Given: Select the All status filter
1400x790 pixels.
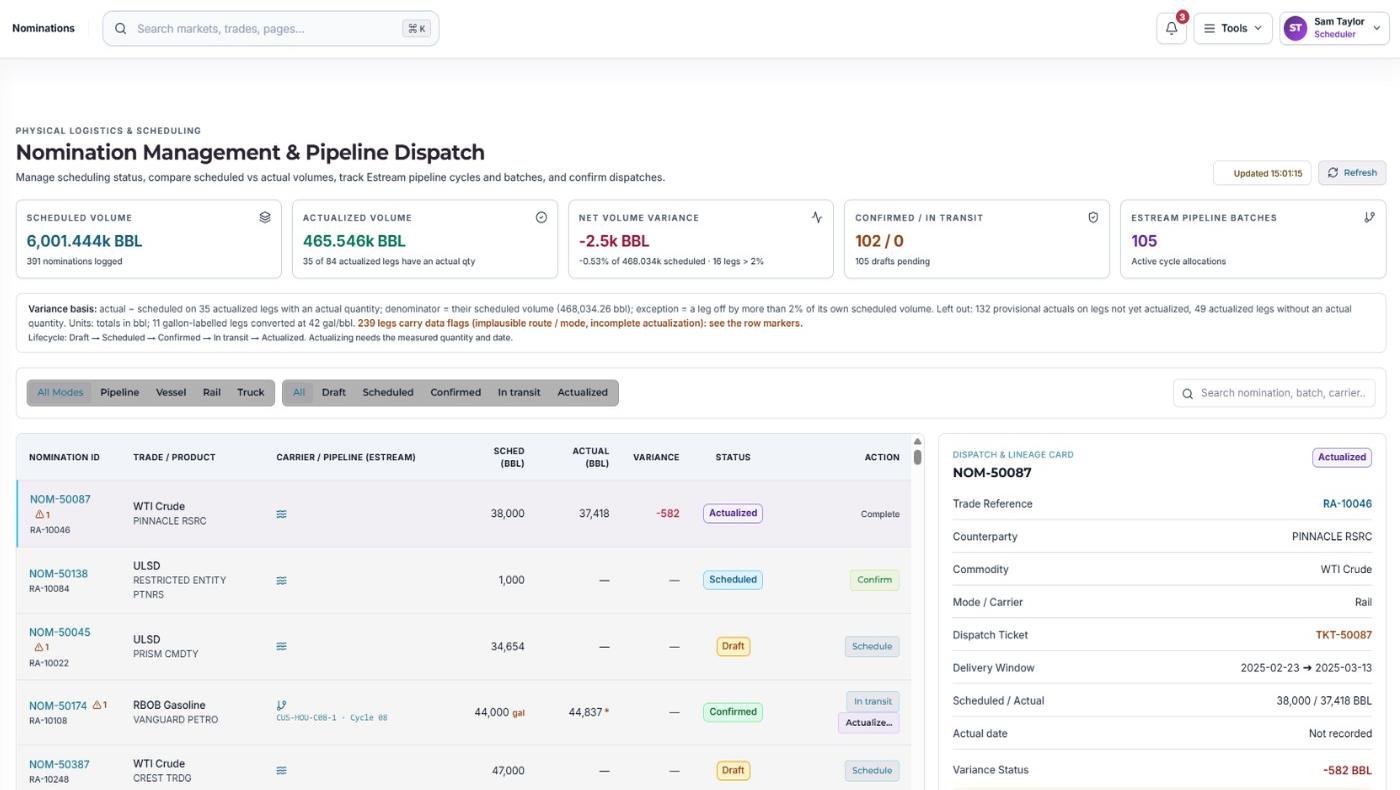Looking at the screenshot, I should (x=299, y=393).
